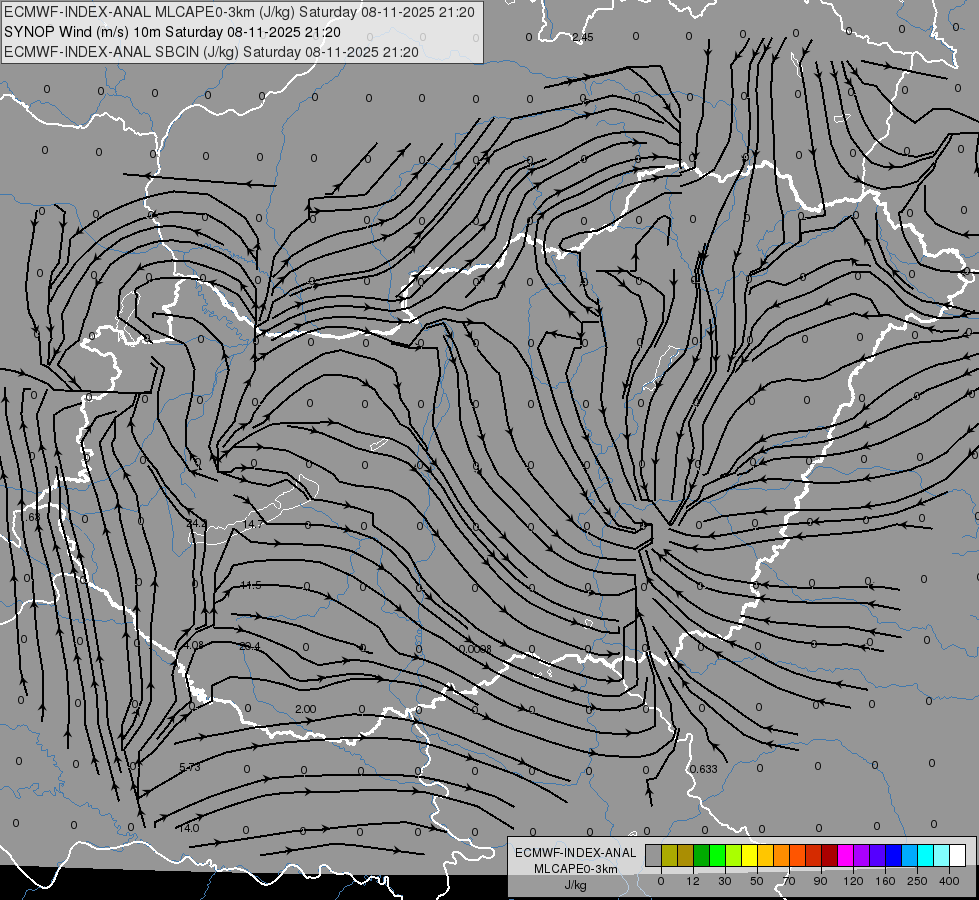This screenshot has height=900, width=979.
Task: Click the pure yellow legend swatch
Action: (750, 855)
